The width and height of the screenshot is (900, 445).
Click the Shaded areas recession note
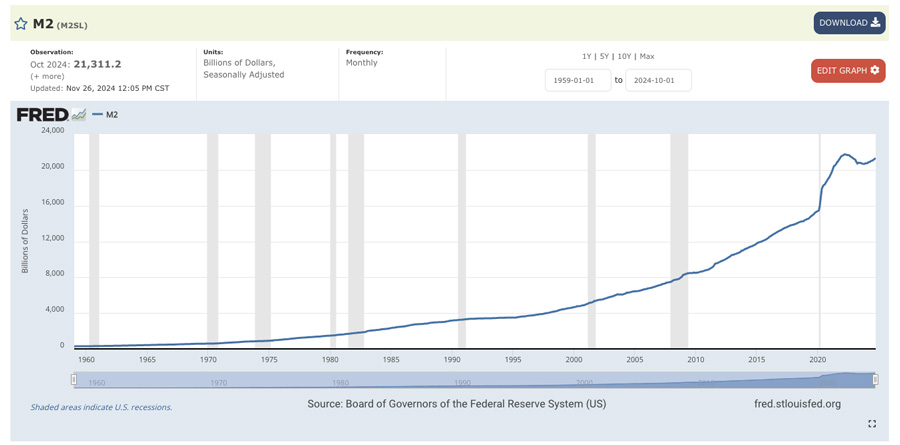point(101,407)
